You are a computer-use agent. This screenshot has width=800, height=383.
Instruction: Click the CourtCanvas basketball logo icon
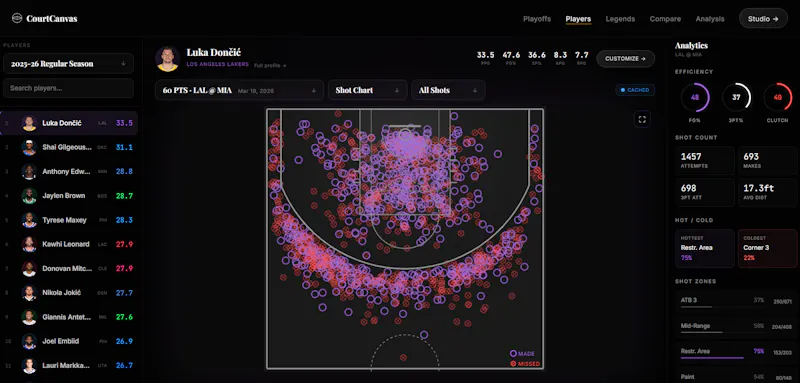[x=17, y=18]
